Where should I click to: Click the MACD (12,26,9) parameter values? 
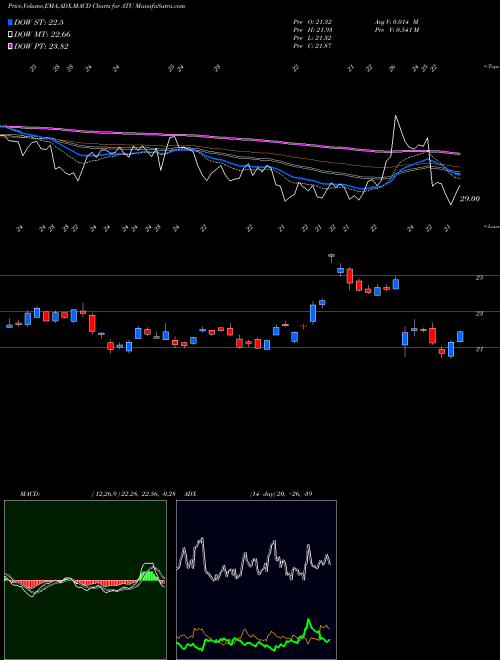click(x=136, y=494)
